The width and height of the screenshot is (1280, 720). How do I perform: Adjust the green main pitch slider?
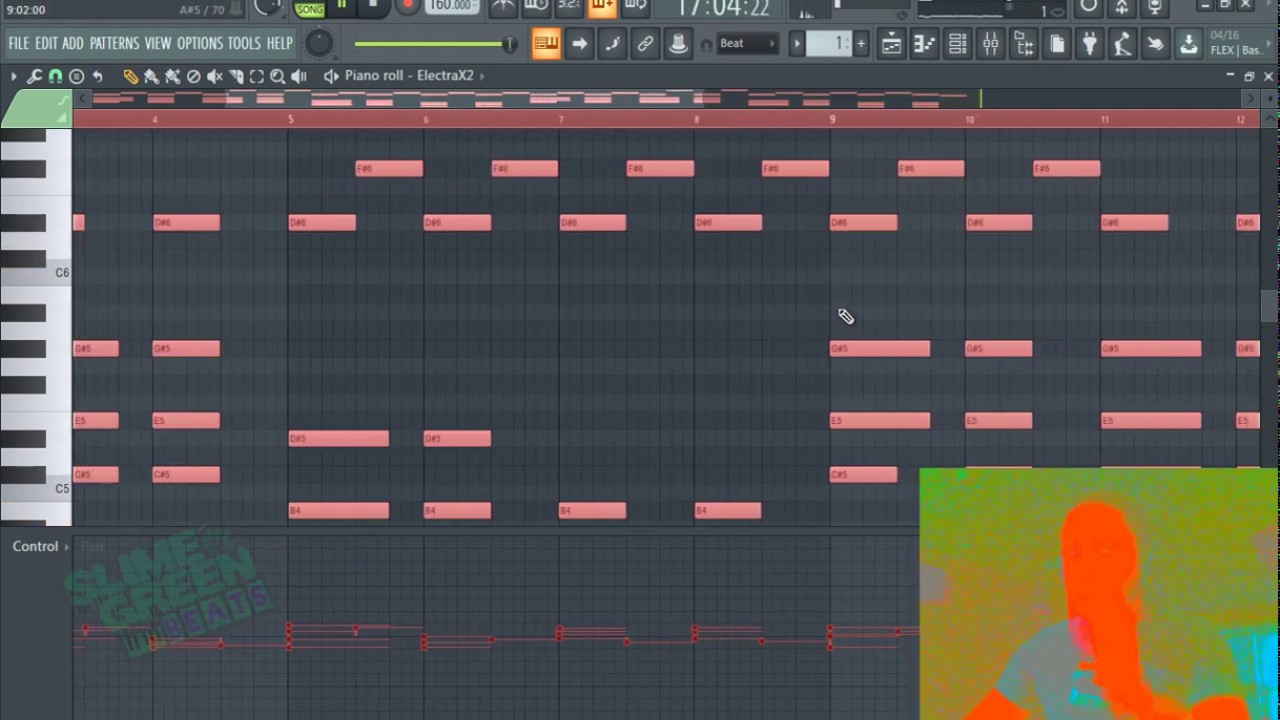(x=436, y=44)
